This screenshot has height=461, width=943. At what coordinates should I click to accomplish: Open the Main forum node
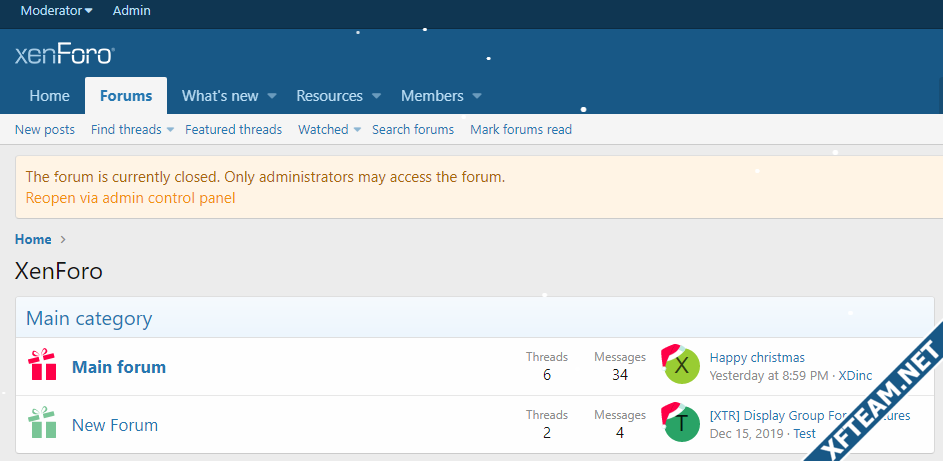point(119,367)
